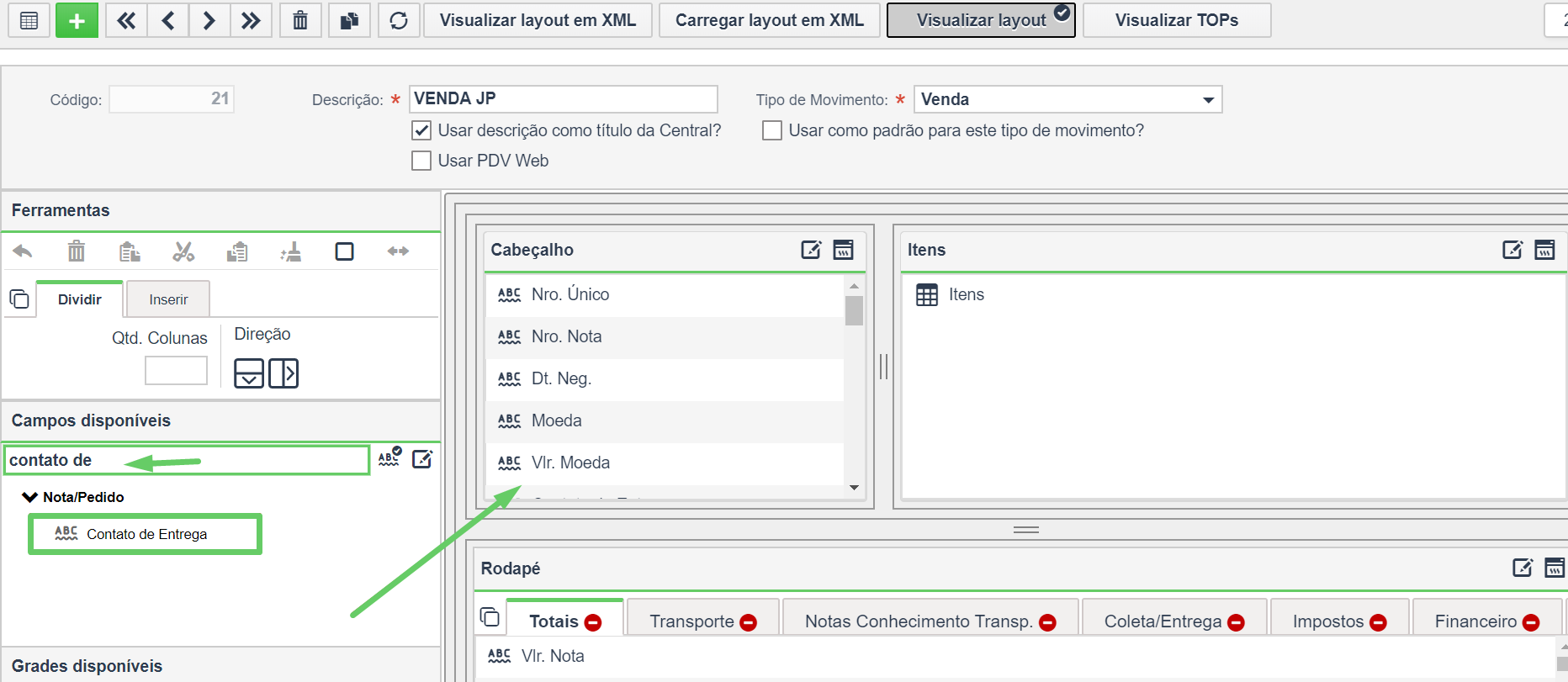Select the split rightward direction icon
This screenshot has width=1568, height=682.
pyautogui.click(x=283, y=373)
